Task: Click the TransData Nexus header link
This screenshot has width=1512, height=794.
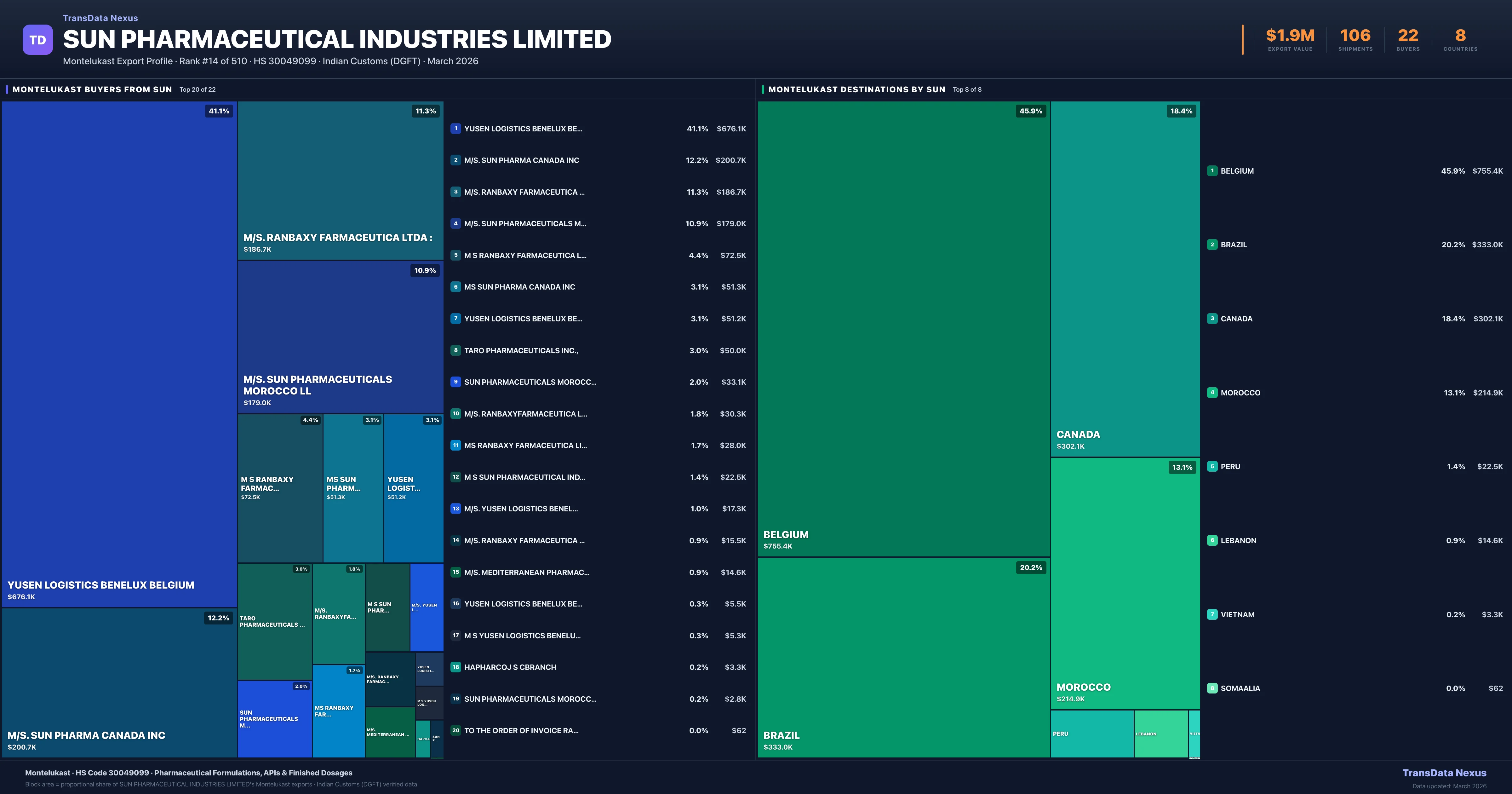Action: coord(100,18)
